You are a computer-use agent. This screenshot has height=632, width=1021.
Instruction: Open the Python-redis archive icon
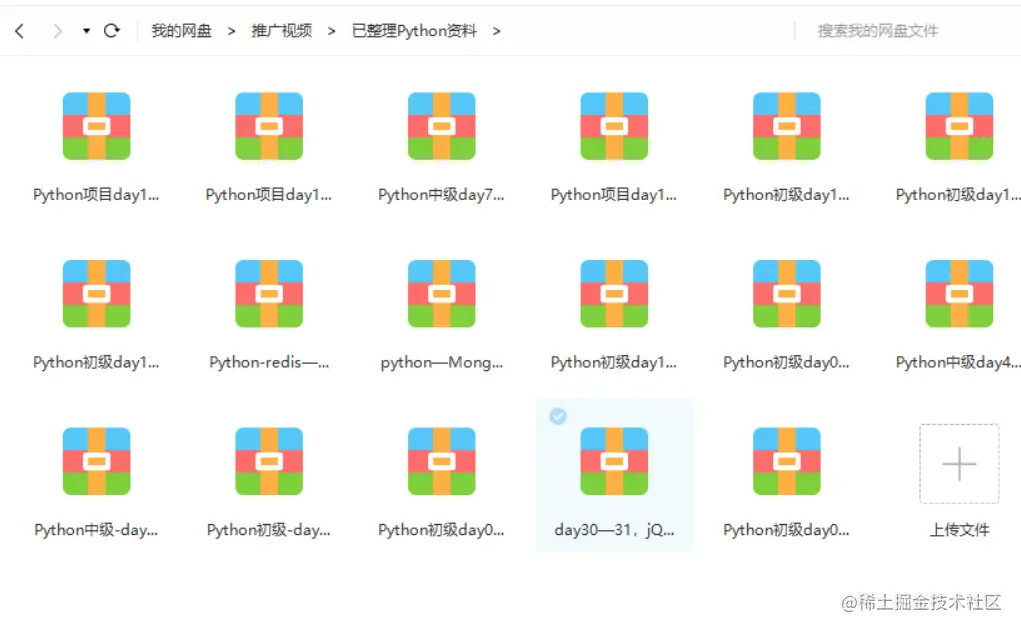pyautogui.click(x=269, y=293)
